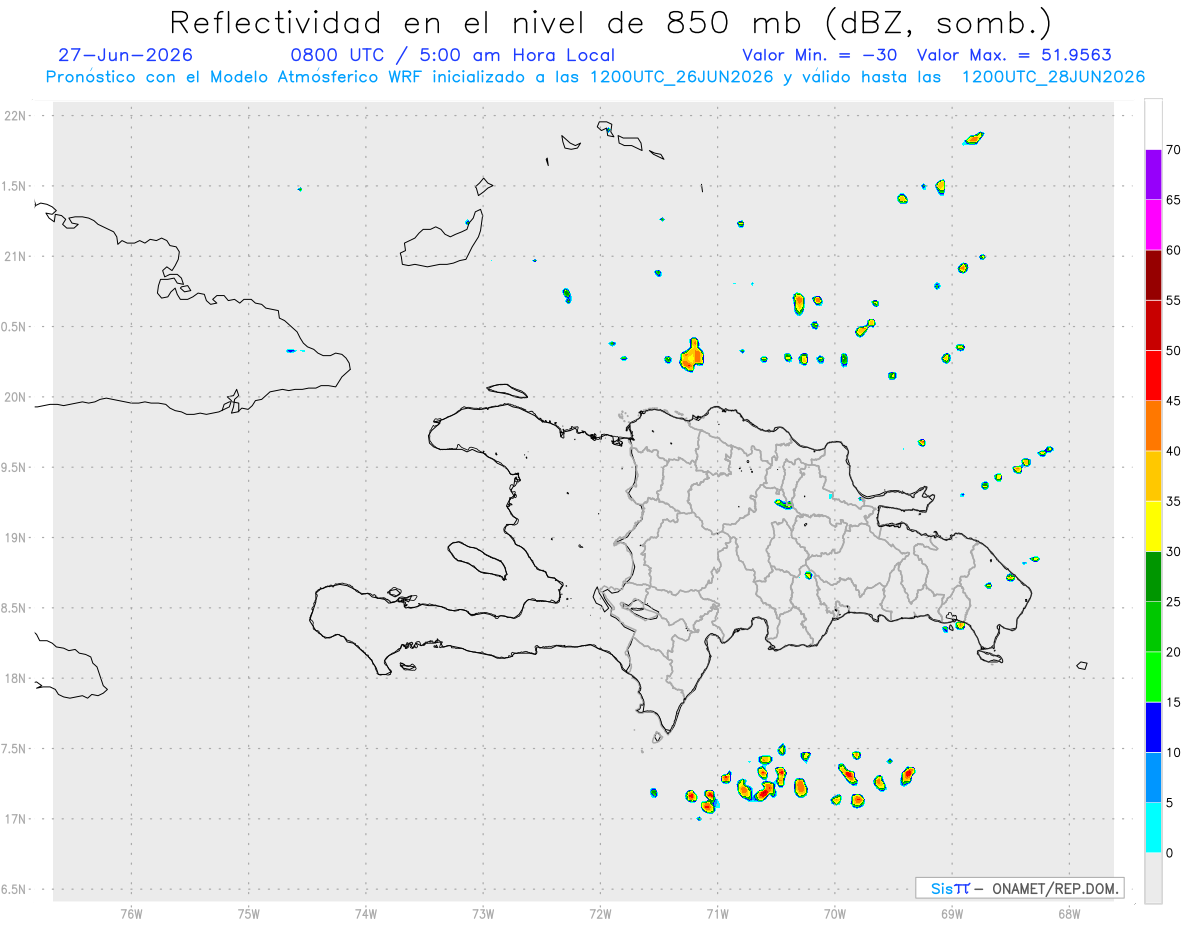Click the '0' value on the color scale
1200x927 pixels.
1169,853
